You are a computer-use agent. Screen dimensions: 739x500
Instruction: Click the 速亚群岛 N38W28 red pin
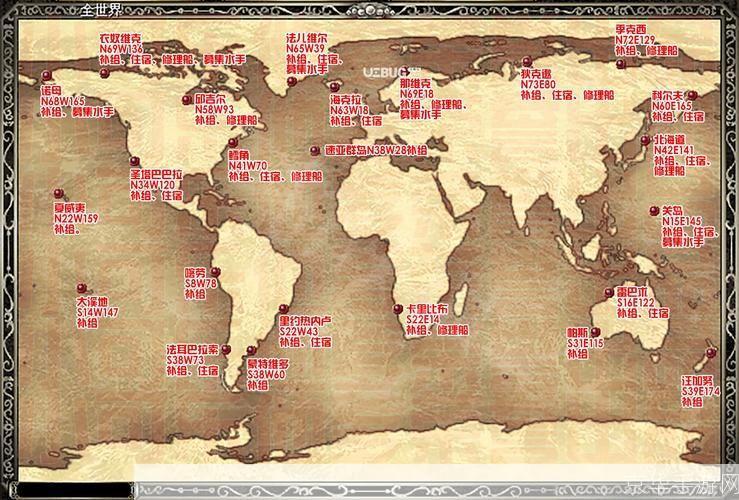pos(315,150)
